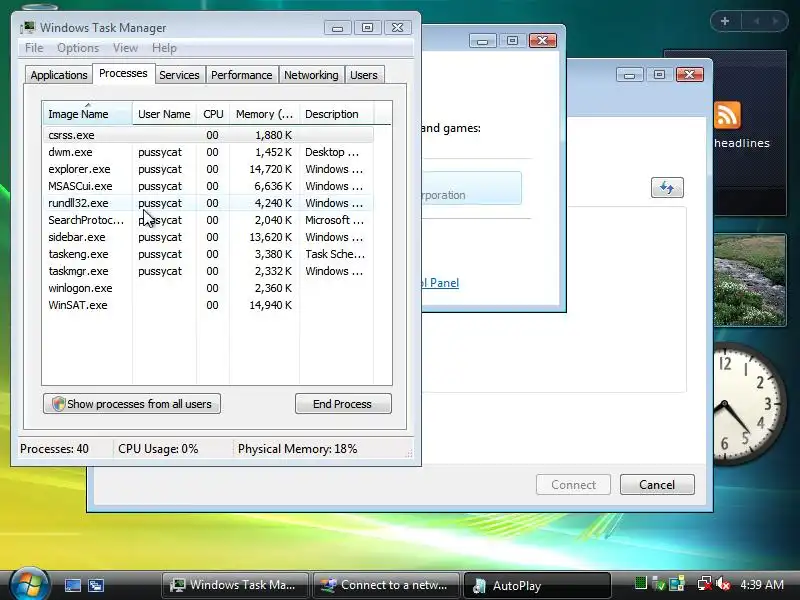Click the headlines gadget label
The height and width of the screenshot is (600, 800).
tap(742, 143)
